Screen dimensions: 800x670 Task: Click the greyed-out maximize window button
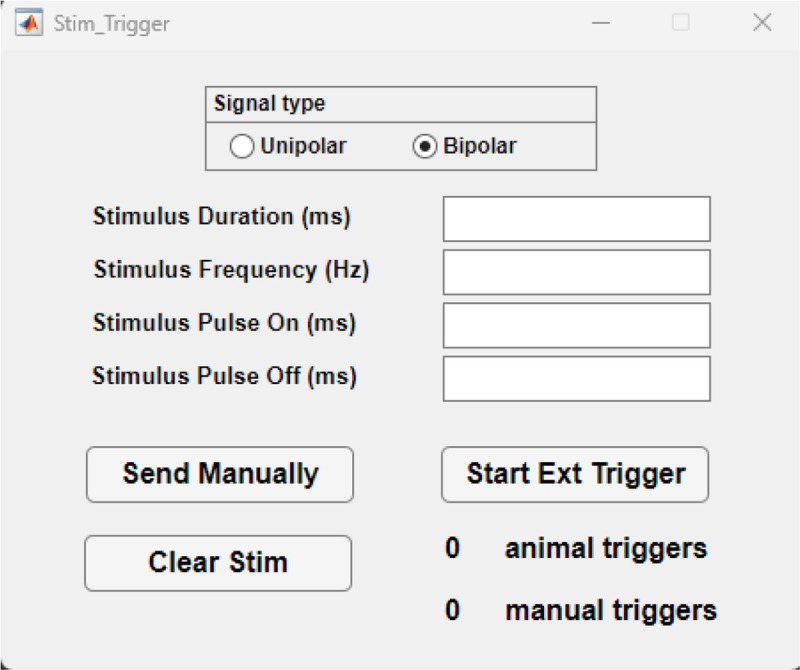tap(681, 23)
